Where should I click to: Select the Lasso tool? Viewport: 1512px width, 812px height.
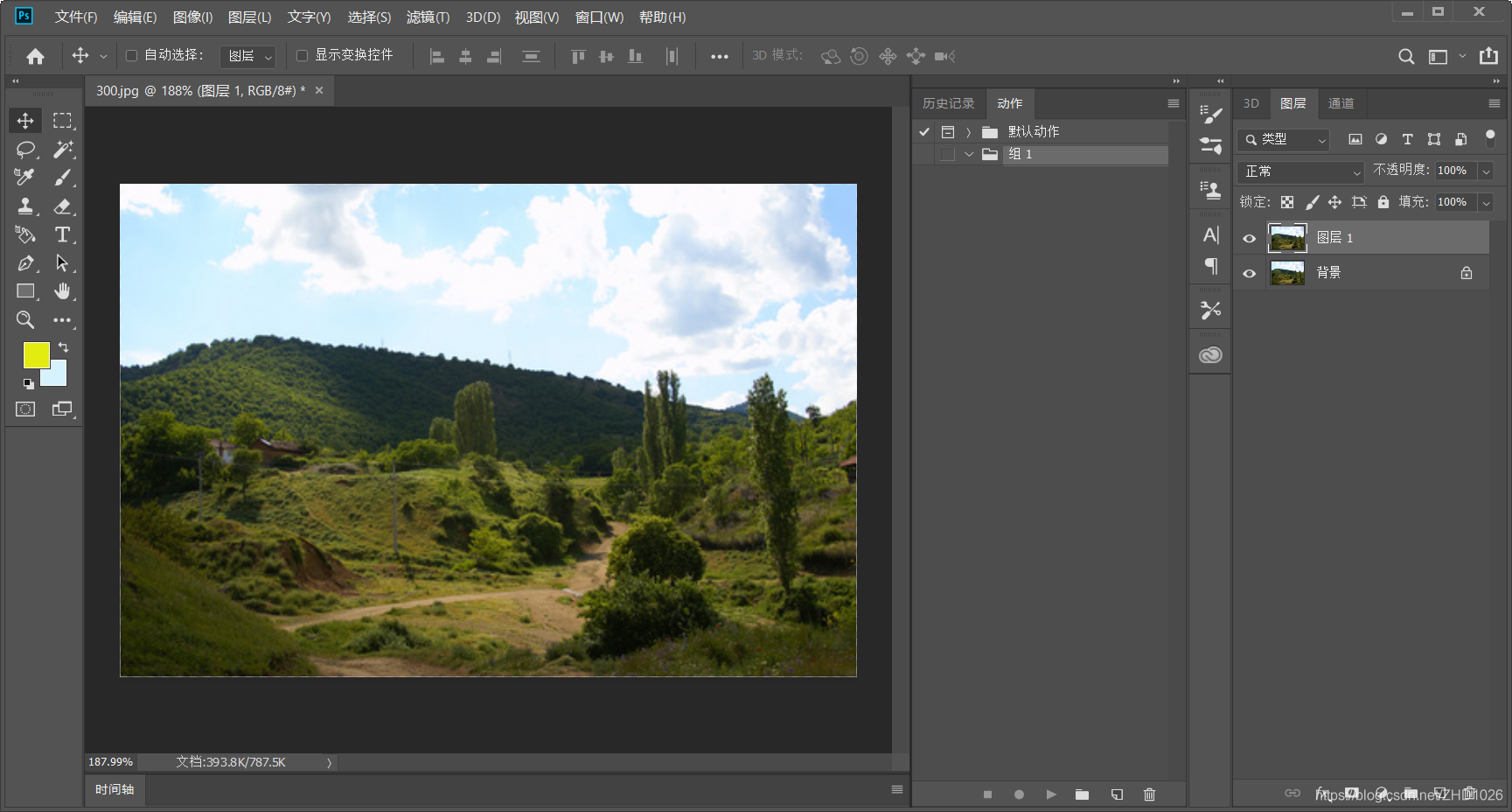click(x=25, y=150)
